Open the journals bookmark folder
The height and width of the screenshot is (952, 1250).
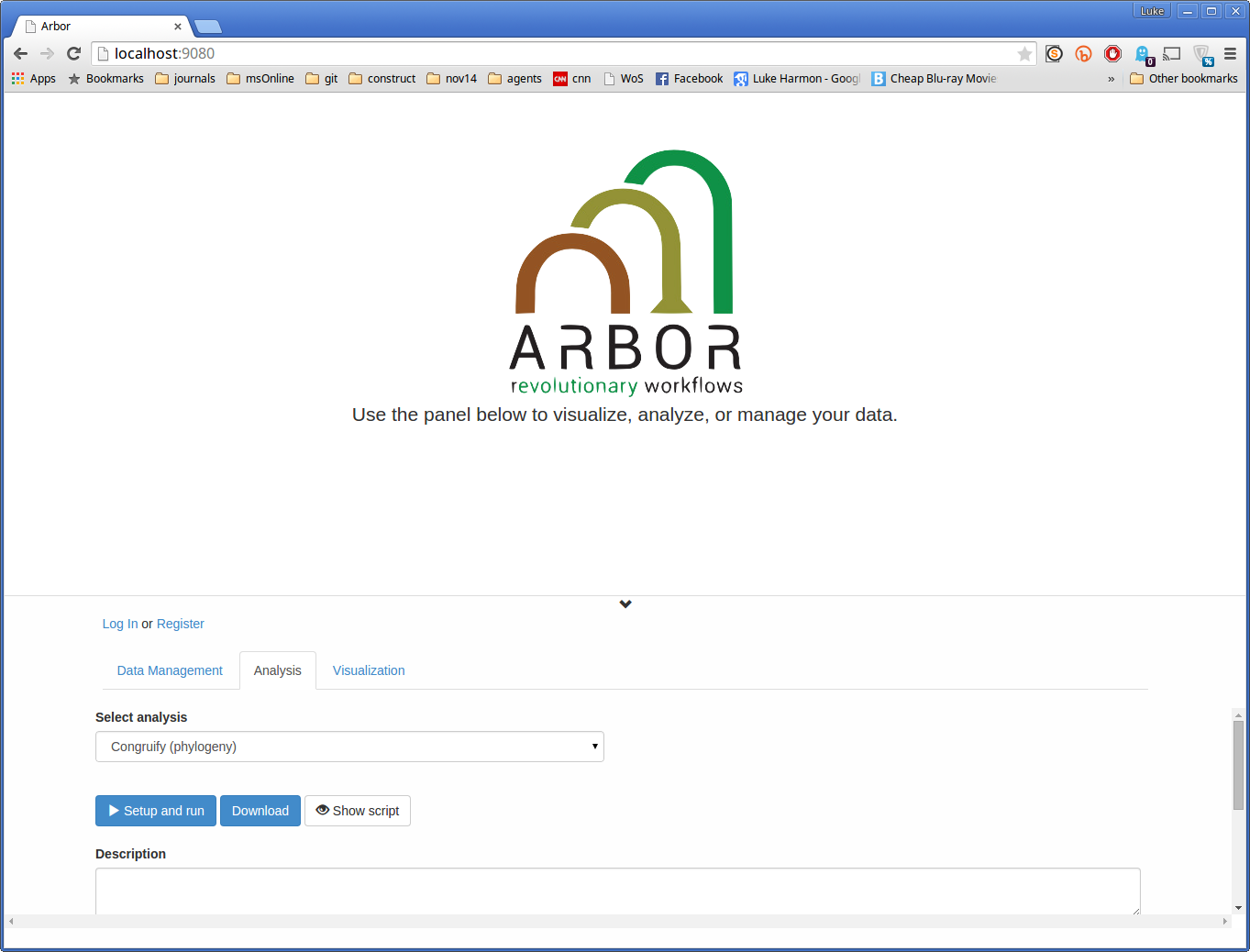185,79
